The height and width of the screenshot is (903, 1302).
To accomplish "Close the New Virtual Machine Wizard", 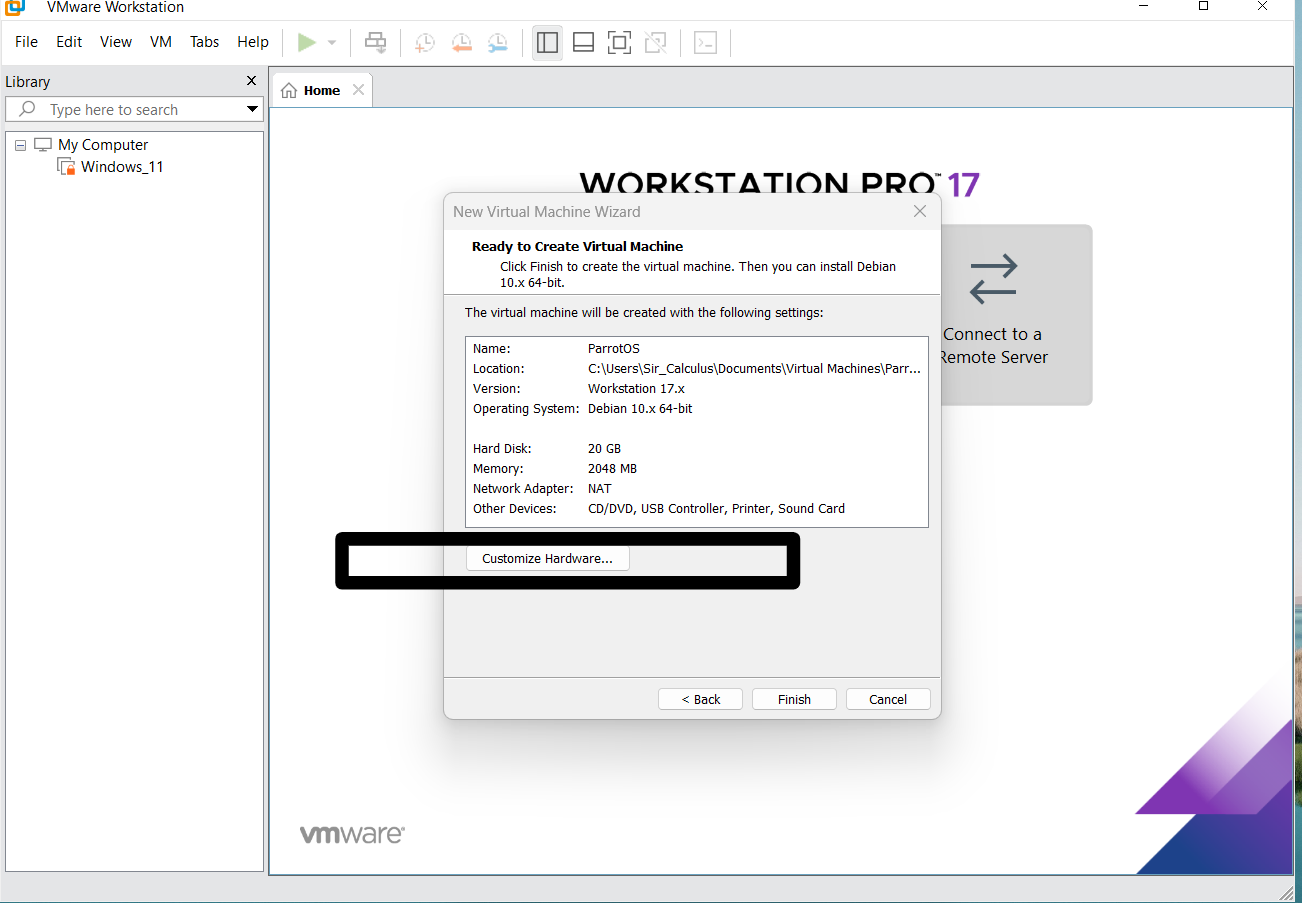I will (920, 211).
